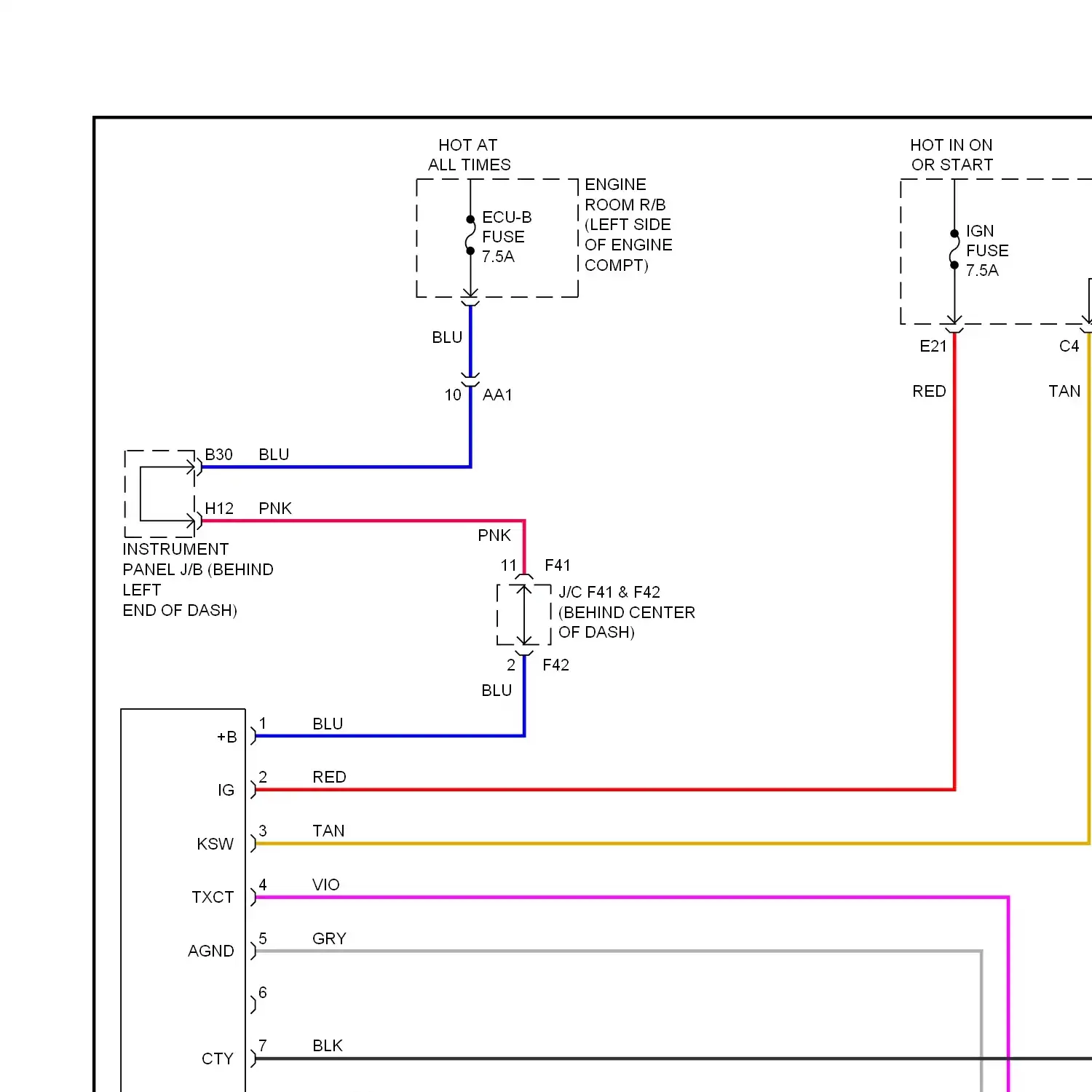The image size is (1092, 1092).
Task: Click the AGND terminal label
Action: 211,951
